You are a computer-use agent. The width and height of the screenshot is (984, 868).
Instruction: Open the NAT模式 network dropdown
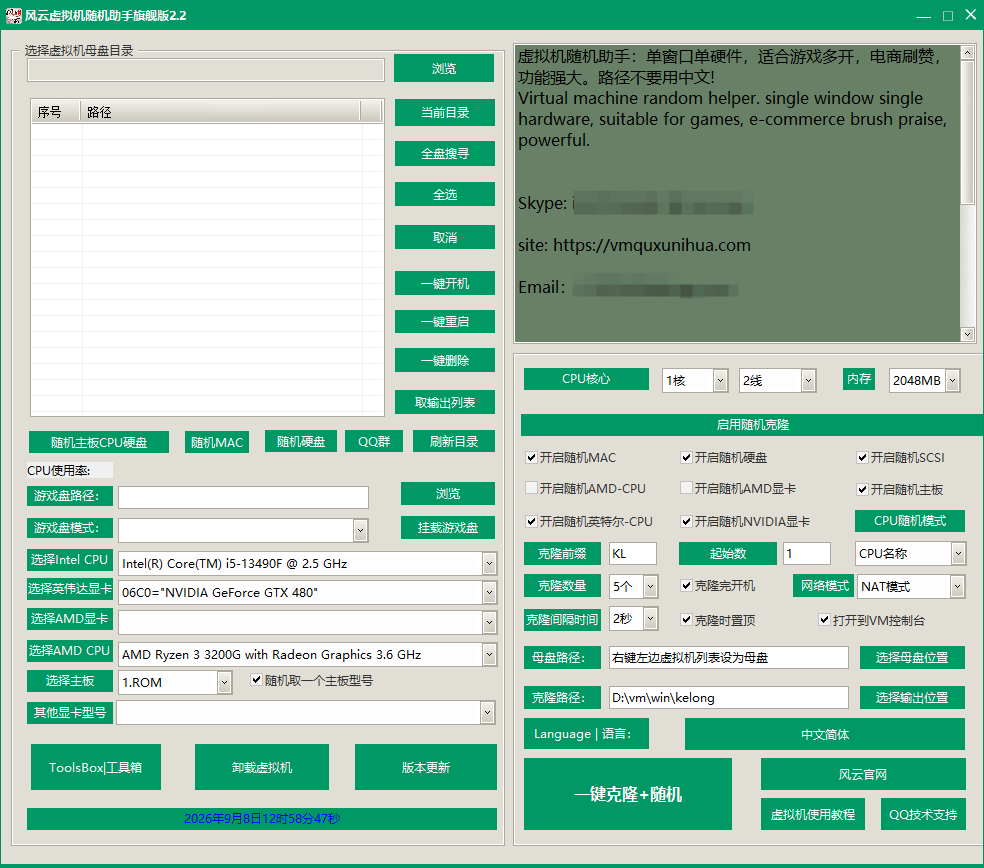point(956,586)
